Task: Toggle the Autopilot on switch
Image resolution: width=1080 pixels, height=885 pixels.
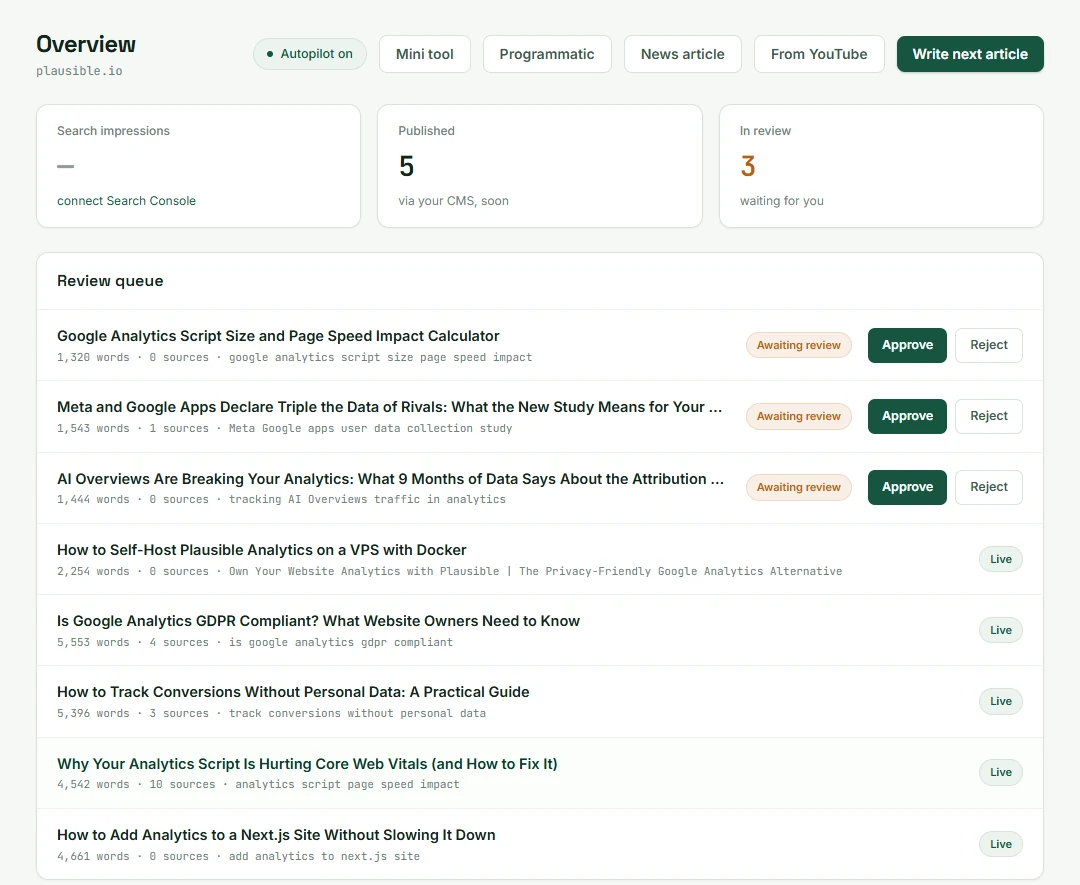Action: (x=309, y=54)
